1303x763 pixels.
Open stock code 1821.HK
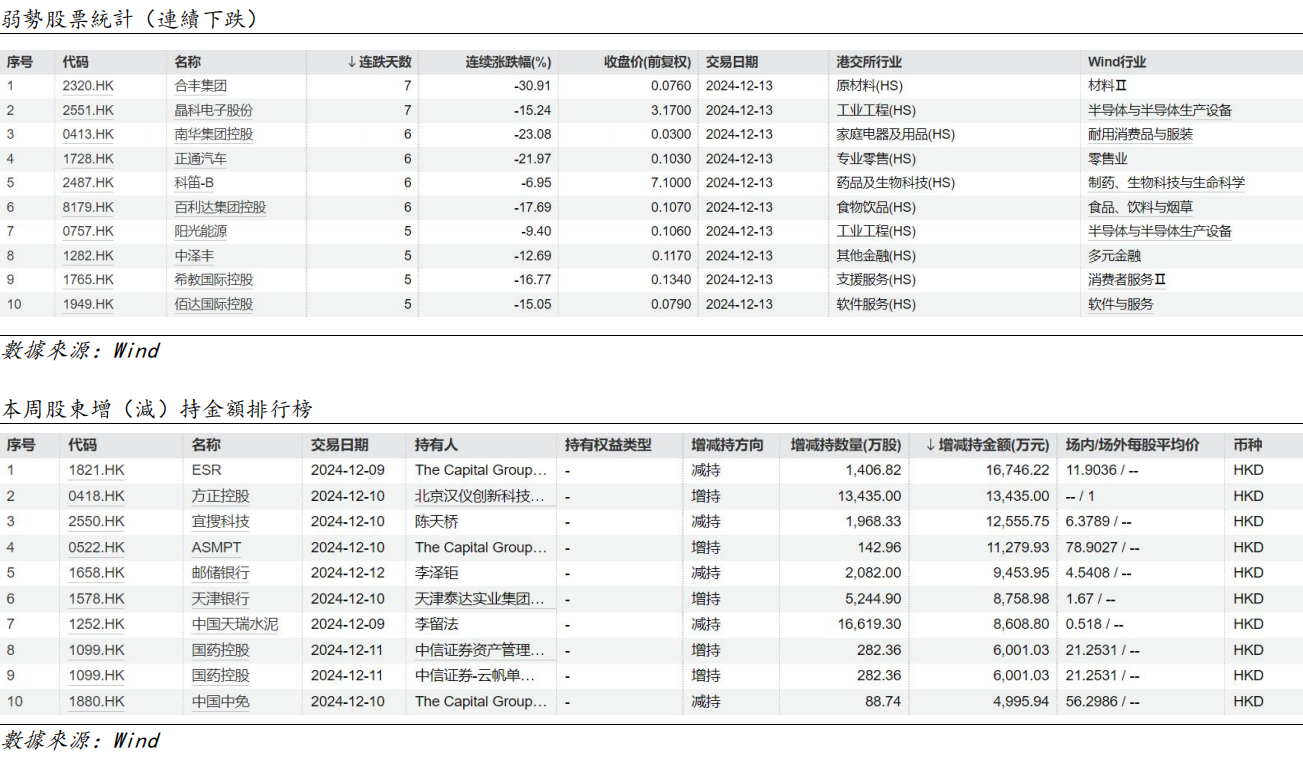coord(96,470)
